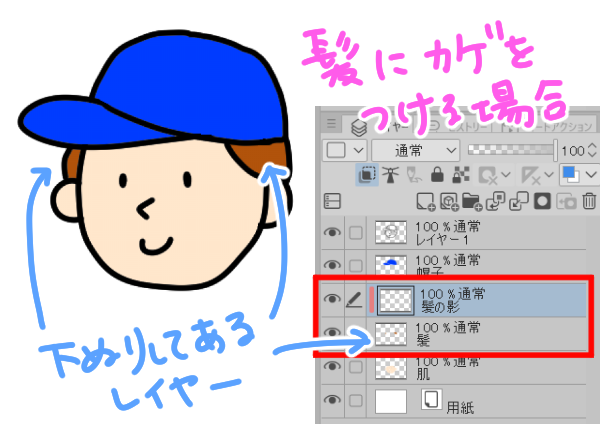Click the paper page icon on 用紙 row

(432, 399)
